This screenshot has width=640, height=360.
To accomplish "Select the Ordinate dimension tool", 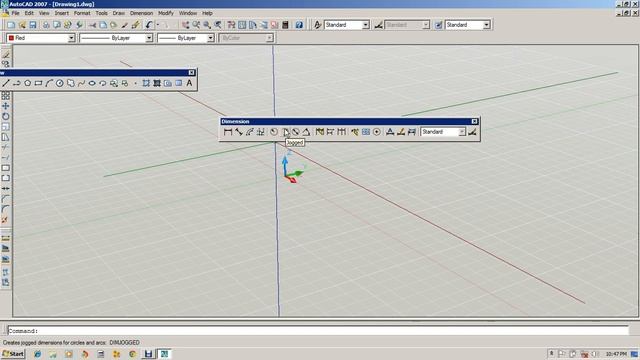I will pyautogui.click(x=260, y=132).
